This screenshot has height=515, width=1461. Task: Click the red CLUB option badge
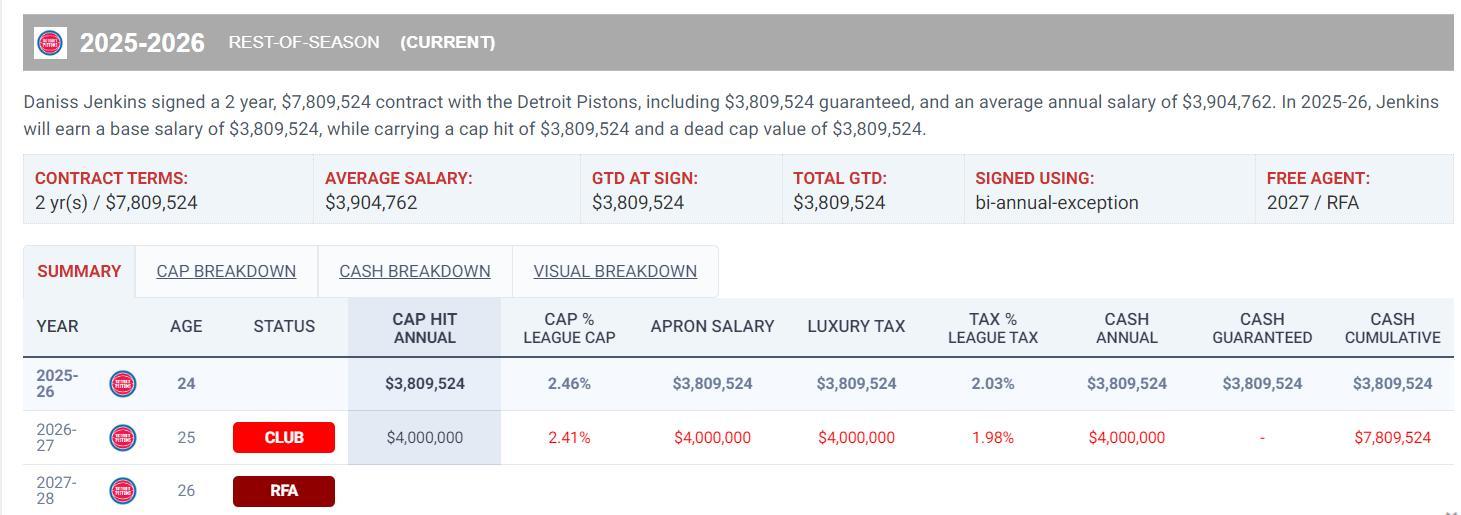284,437
